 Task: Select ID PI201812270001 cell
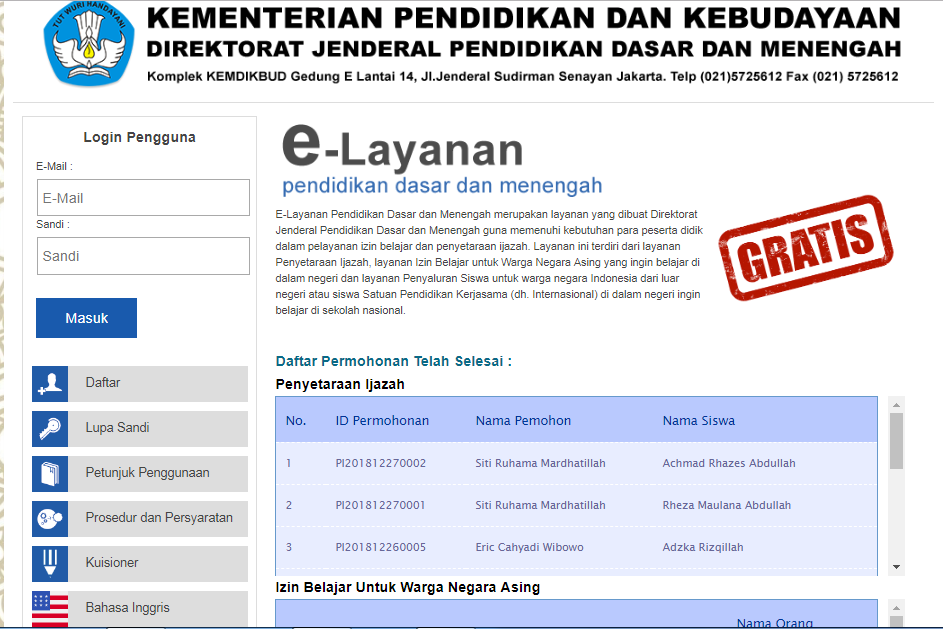381,505
